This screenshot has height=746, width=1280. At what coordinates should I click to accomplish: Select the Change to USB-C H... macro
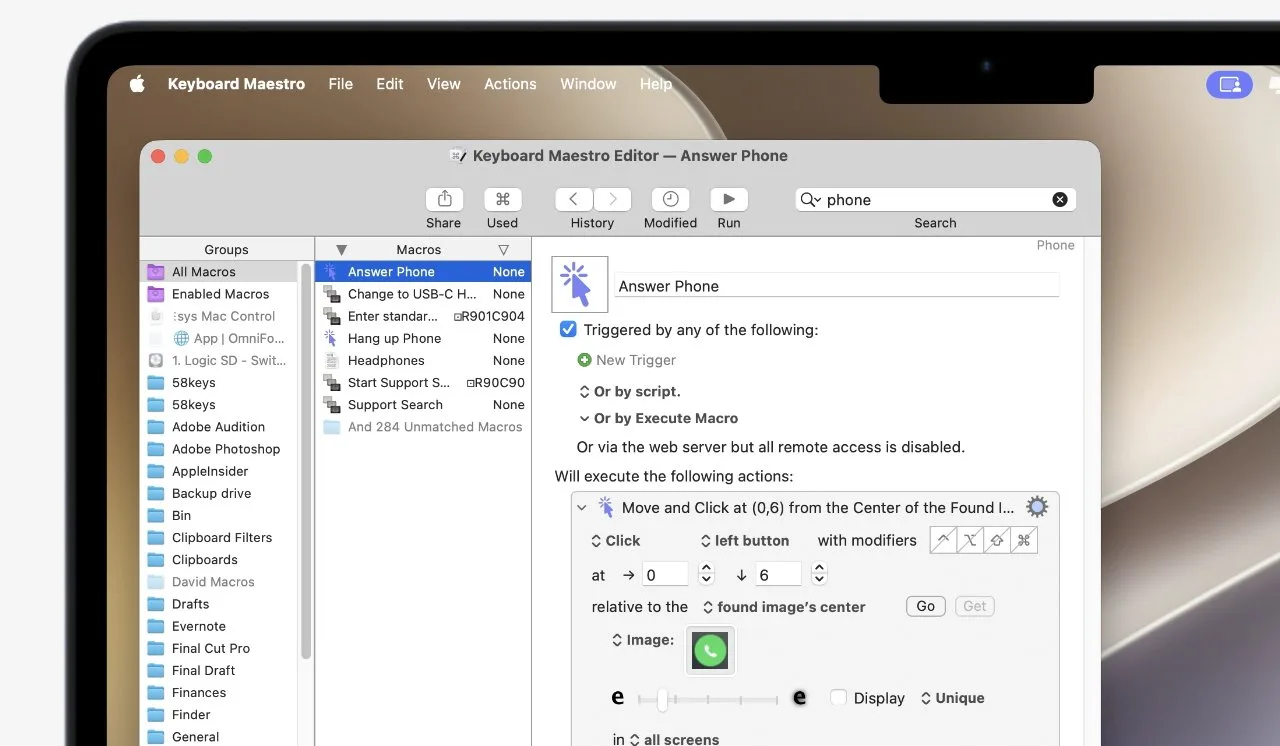423,294
